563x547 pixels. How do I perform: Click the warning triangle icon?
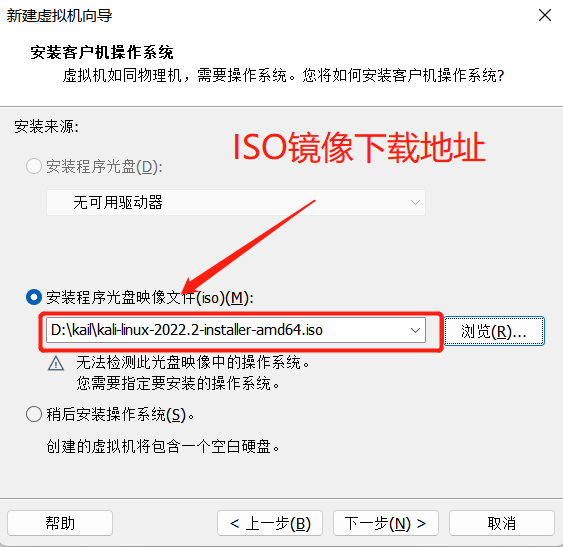pos(56,363)
